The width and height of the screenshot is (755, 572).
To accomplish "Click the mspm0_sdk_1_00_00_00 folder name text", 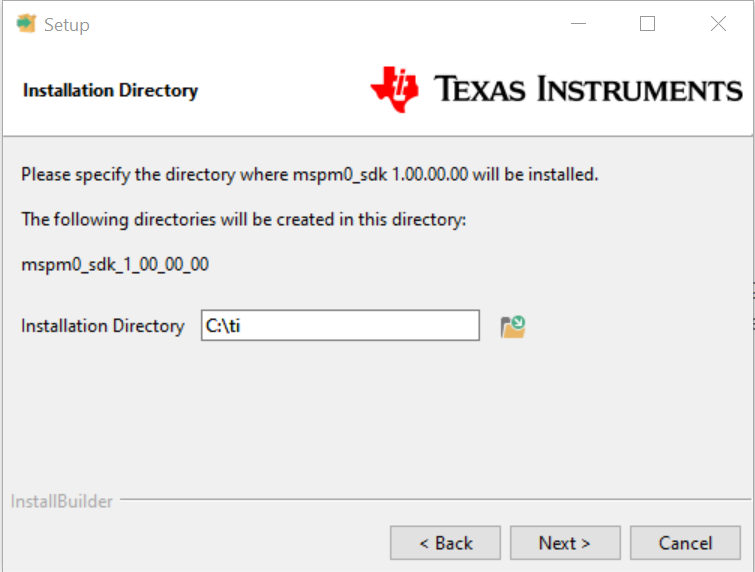I will 115,265.
